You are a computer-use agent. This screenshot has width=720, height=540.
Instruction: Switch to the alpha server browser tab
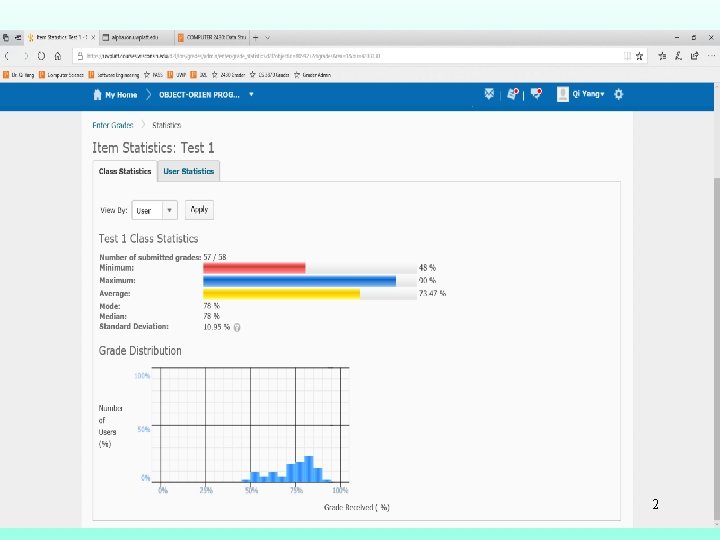[x=136, y=38]
